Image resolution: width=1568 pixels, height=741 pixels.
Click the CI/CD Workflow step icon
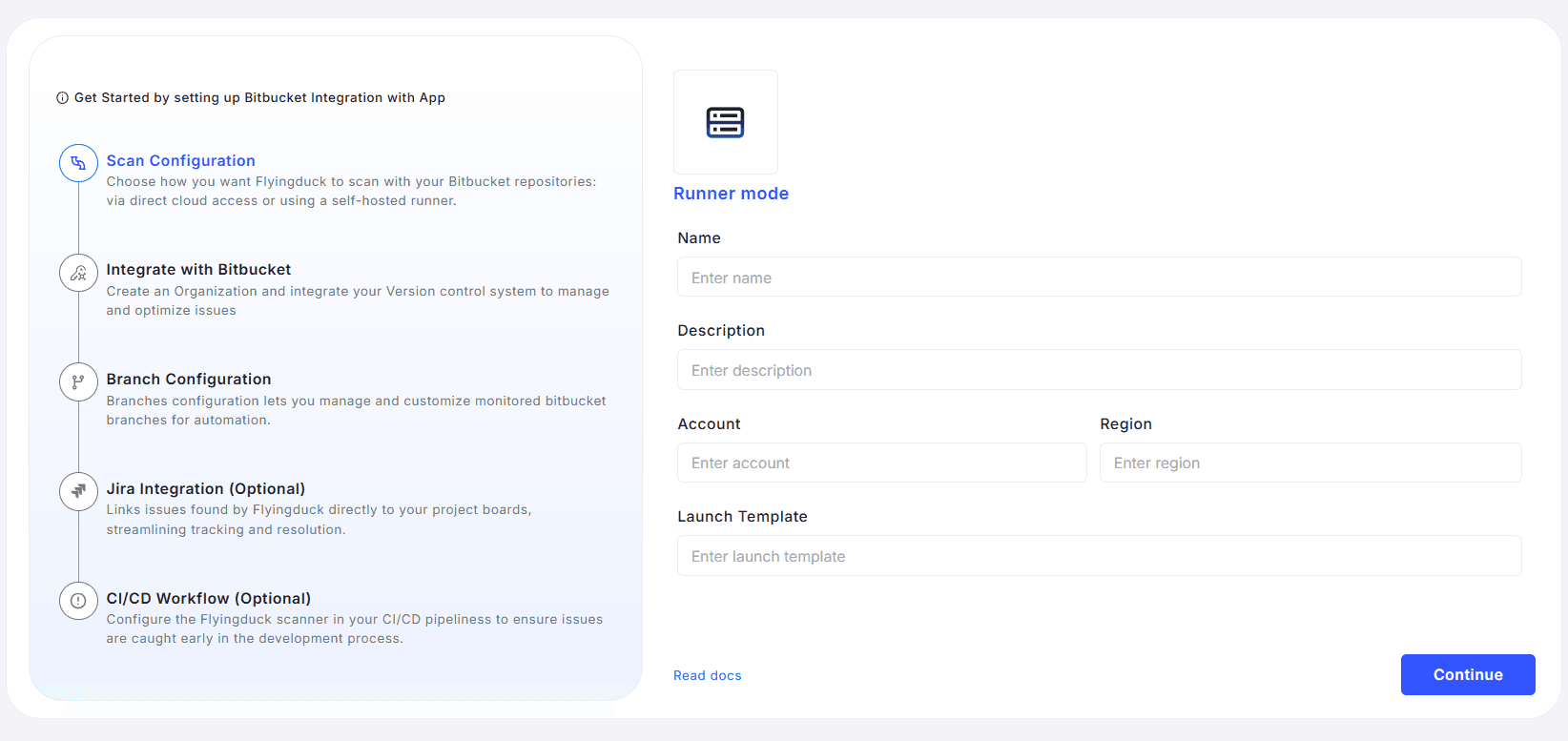pyautogui.click(x=78, y=601)
